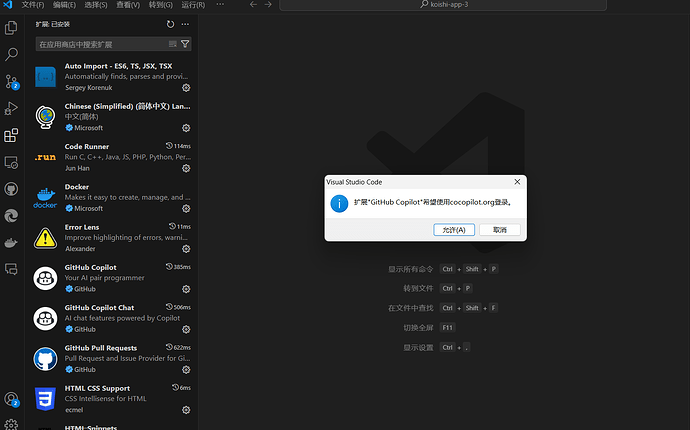Open manage gear for GitHub Copilot
Image resolution: width=690 pixels, height=430 pixels.
pyautogui.click(x=186, y=289)
